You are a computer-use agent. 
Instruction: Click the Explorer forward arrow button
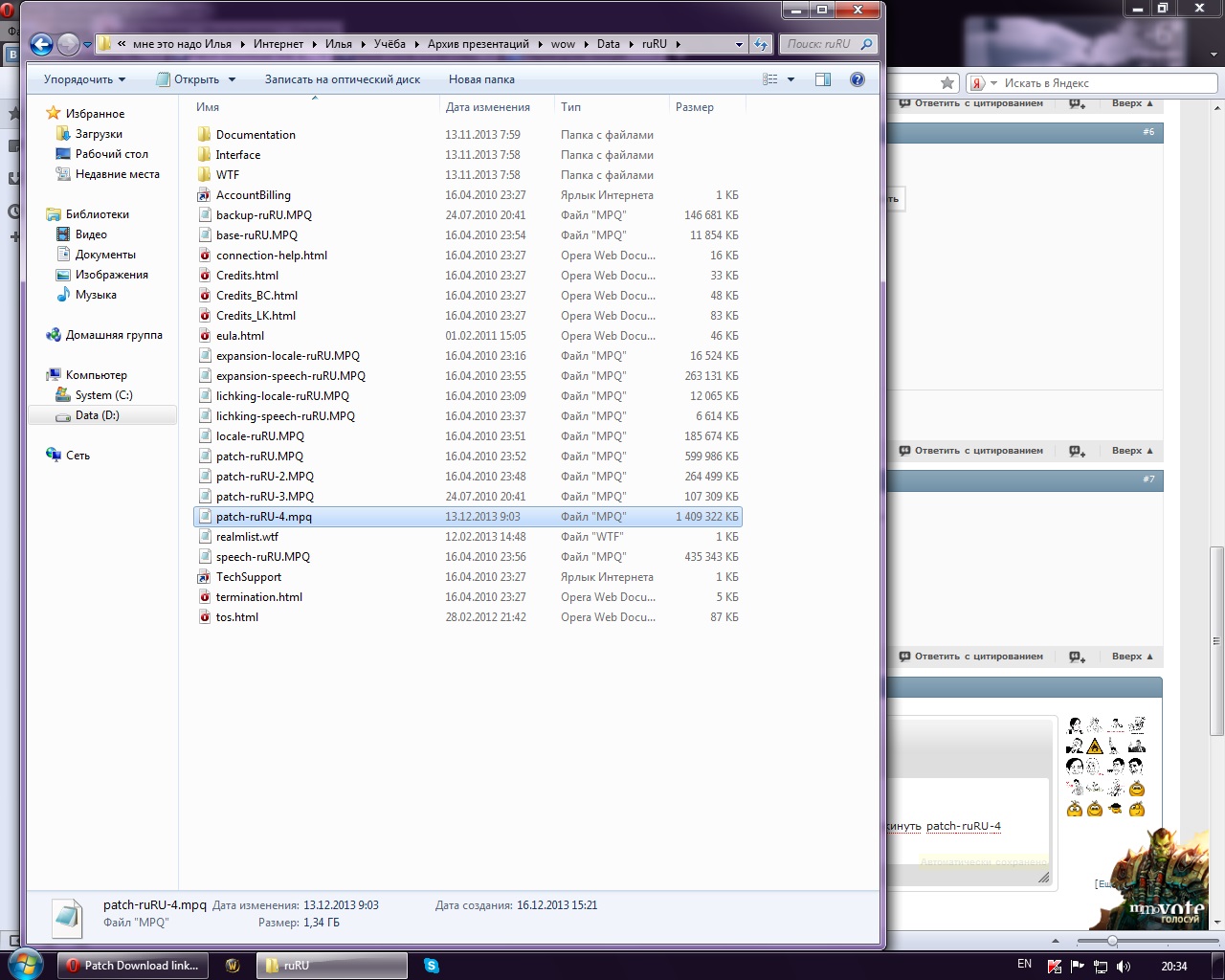tap(68, 44)
